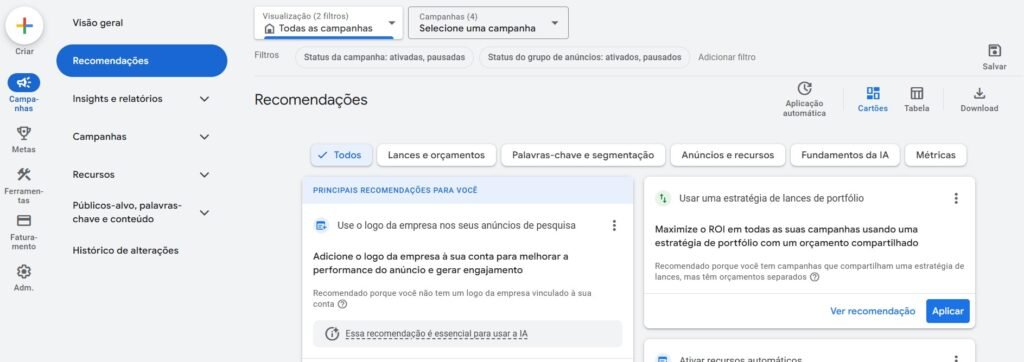
Task: Click Adicionar filtro field
Action: tap(726, 57)
